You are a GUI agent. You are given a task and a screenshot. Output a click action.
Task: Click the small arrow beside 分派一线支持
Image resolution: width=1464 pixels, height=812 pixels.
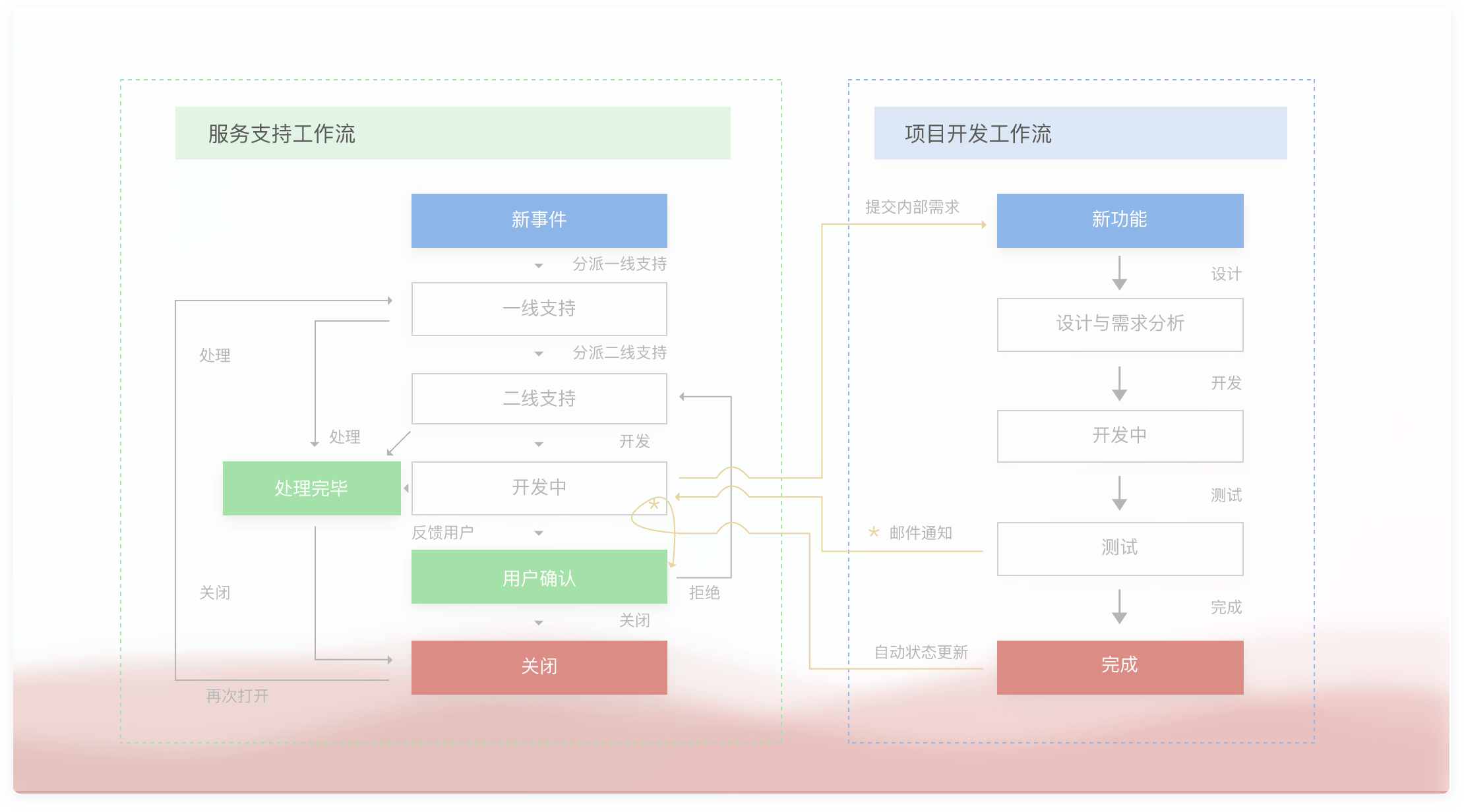click(539, 266)
